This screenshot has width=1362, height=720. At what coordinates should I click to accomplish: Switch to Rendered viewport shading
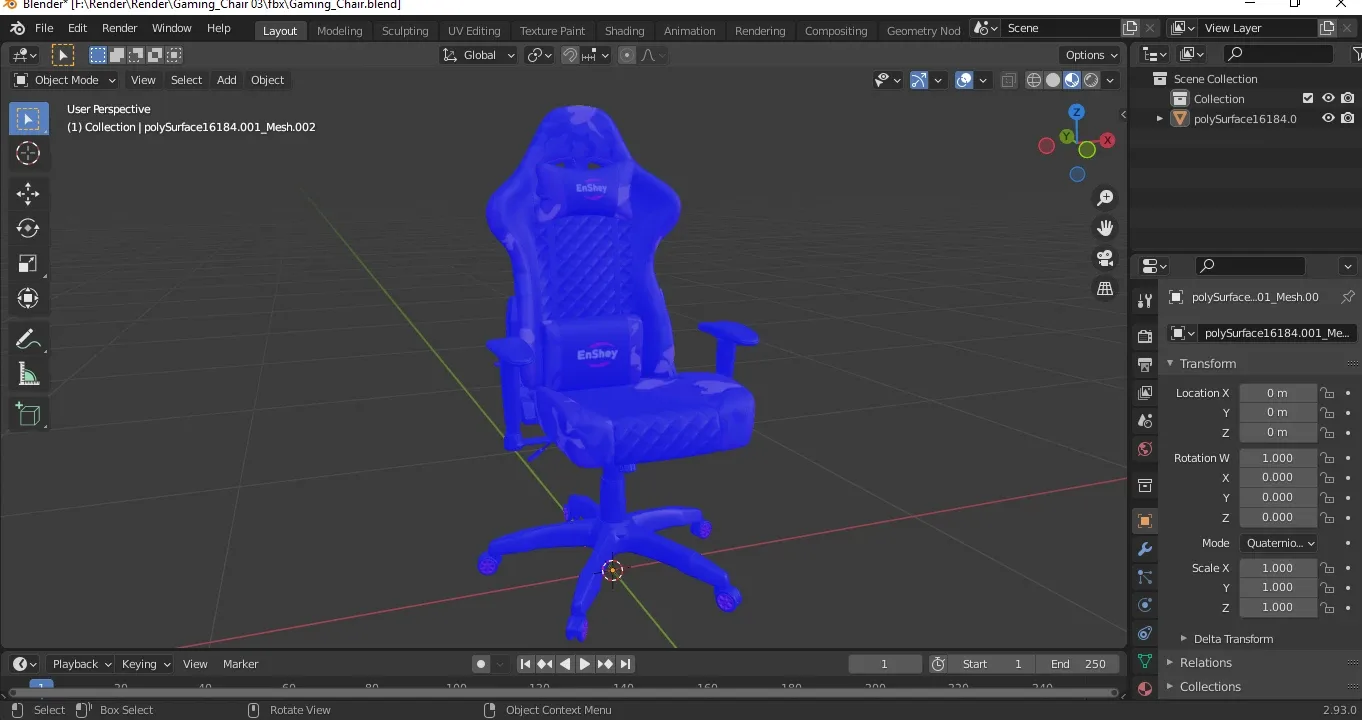pyautogui.click(x=1091, y=80)
